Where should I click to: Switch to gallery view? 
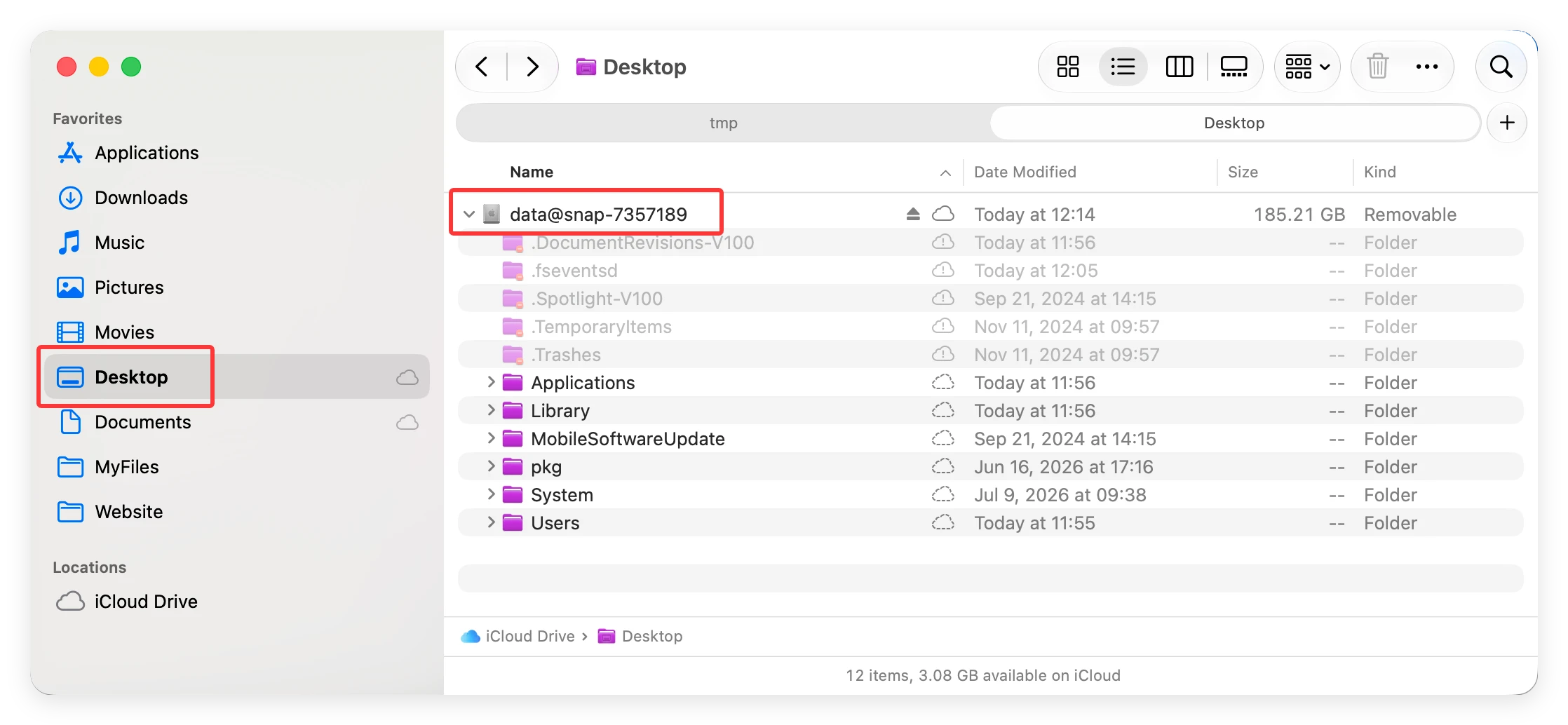[1234, 67]
